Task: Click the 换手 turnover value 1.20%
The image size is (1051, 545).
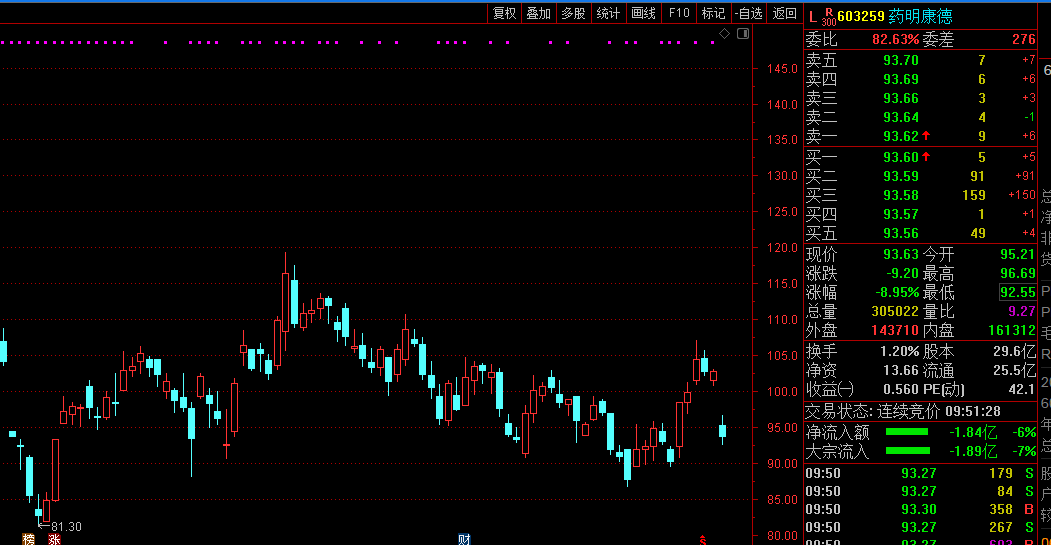Action: [900, 351]
